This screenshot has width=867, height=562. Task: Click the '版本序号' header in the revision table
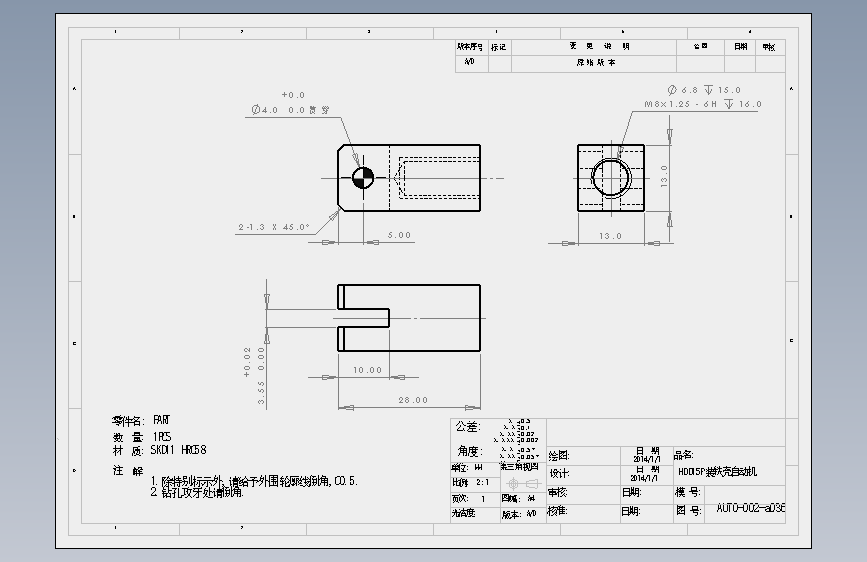point(470,47)
